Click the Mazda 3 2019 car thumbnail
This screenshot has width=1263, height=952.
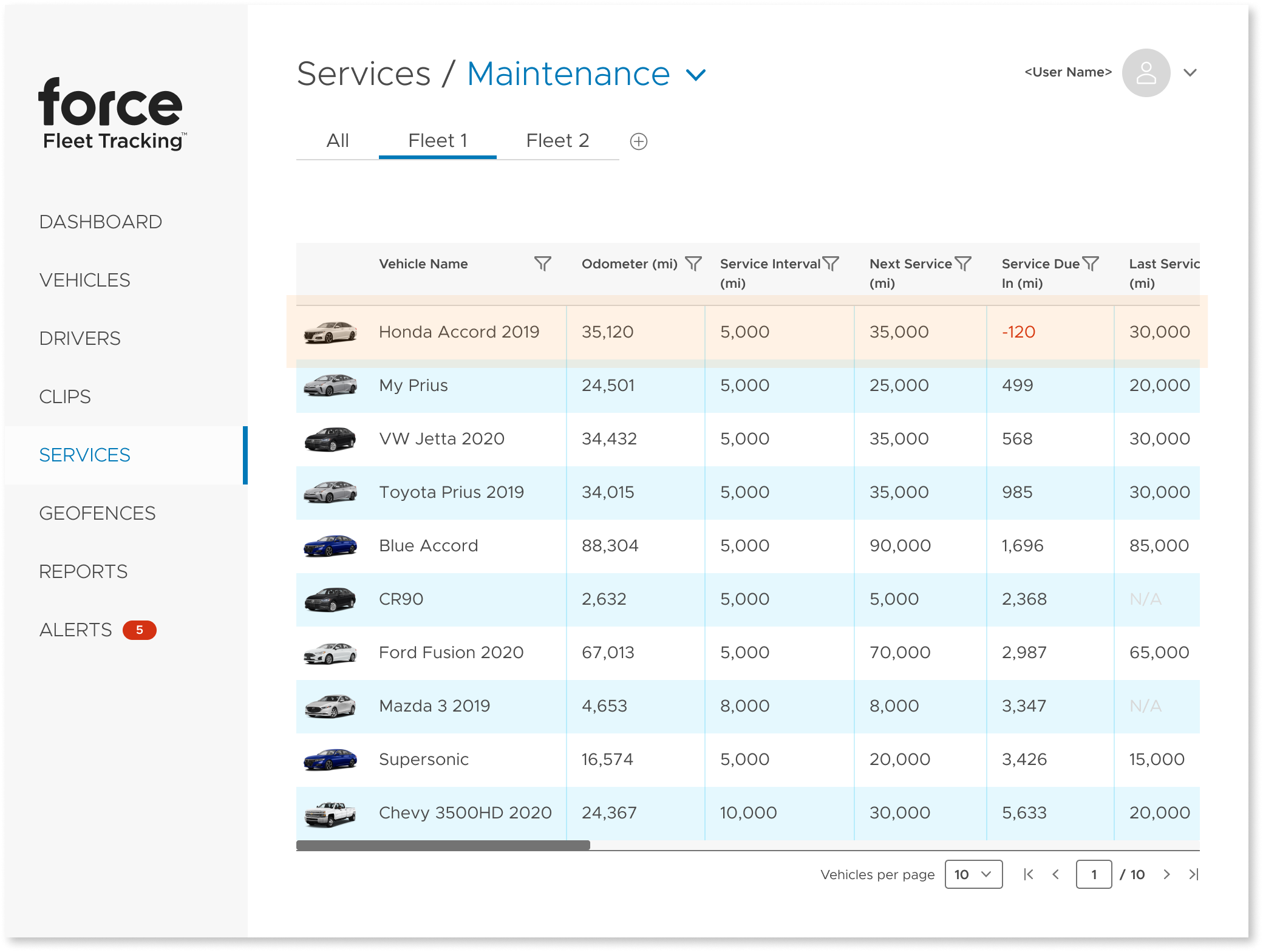[x=330, y=706]
